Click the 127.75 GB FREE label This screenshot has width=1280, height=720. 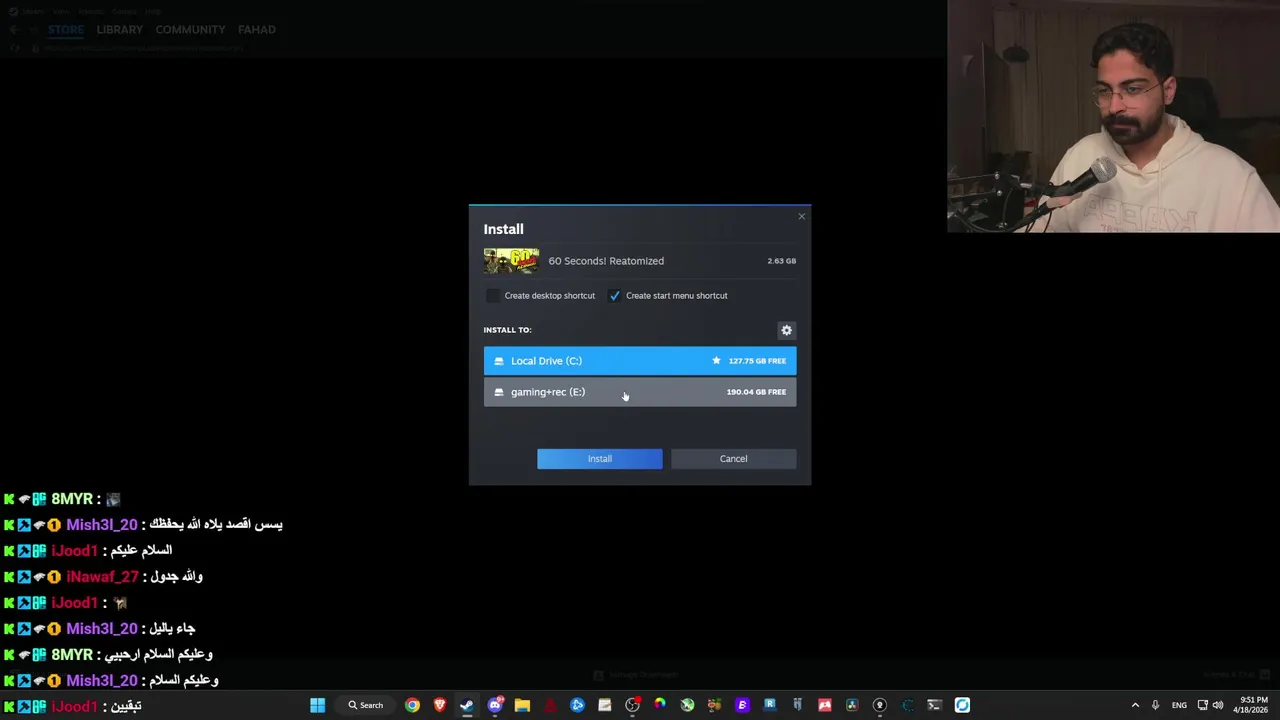point(757,361)
